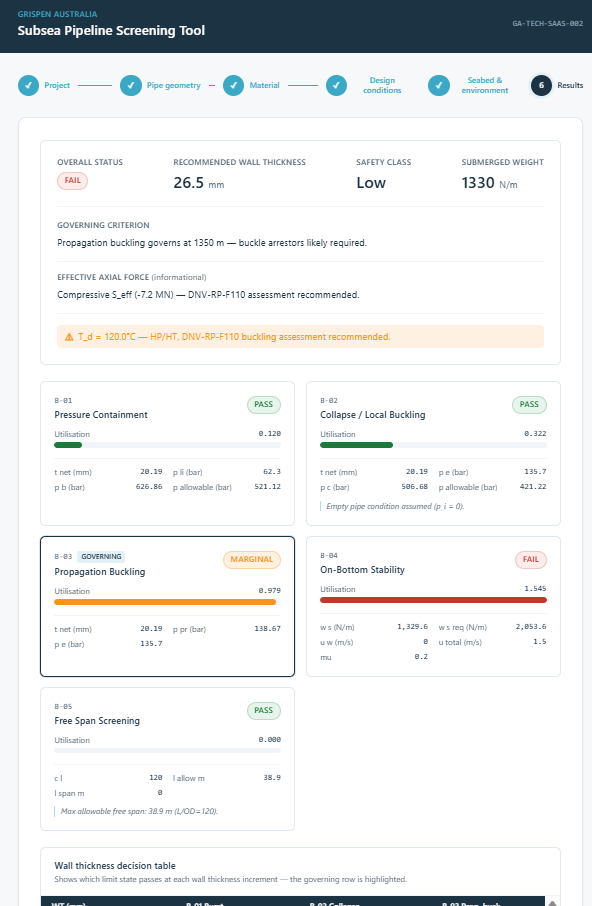Click the On-Bottom Stability red utilisation bar
This screenshot has width=592, height=906.
(433, 600)
